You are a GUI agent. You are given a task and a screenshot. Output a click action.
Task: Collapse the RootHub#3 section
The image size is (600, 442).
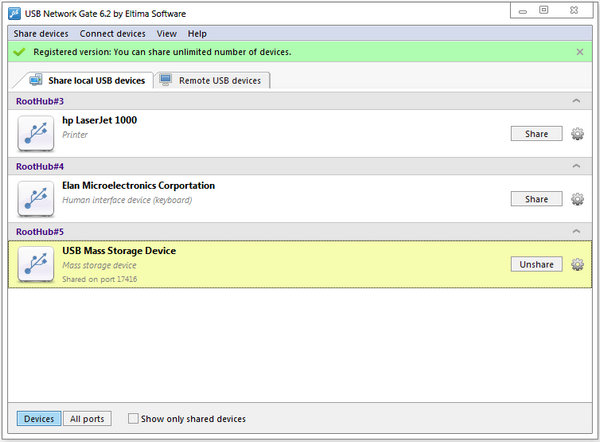coord(575,101)
